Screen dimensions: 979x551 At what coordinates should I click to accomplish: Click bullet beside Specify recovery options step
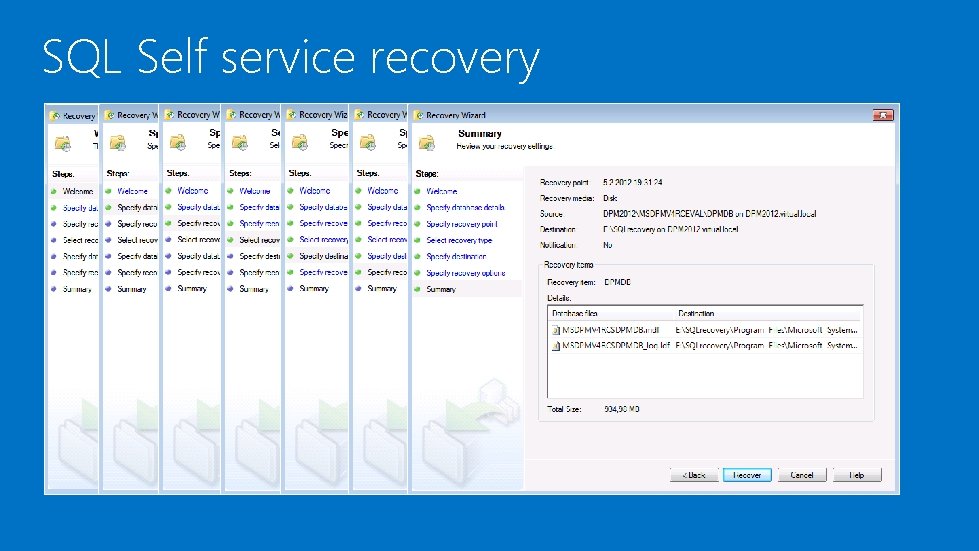[418, 273]
